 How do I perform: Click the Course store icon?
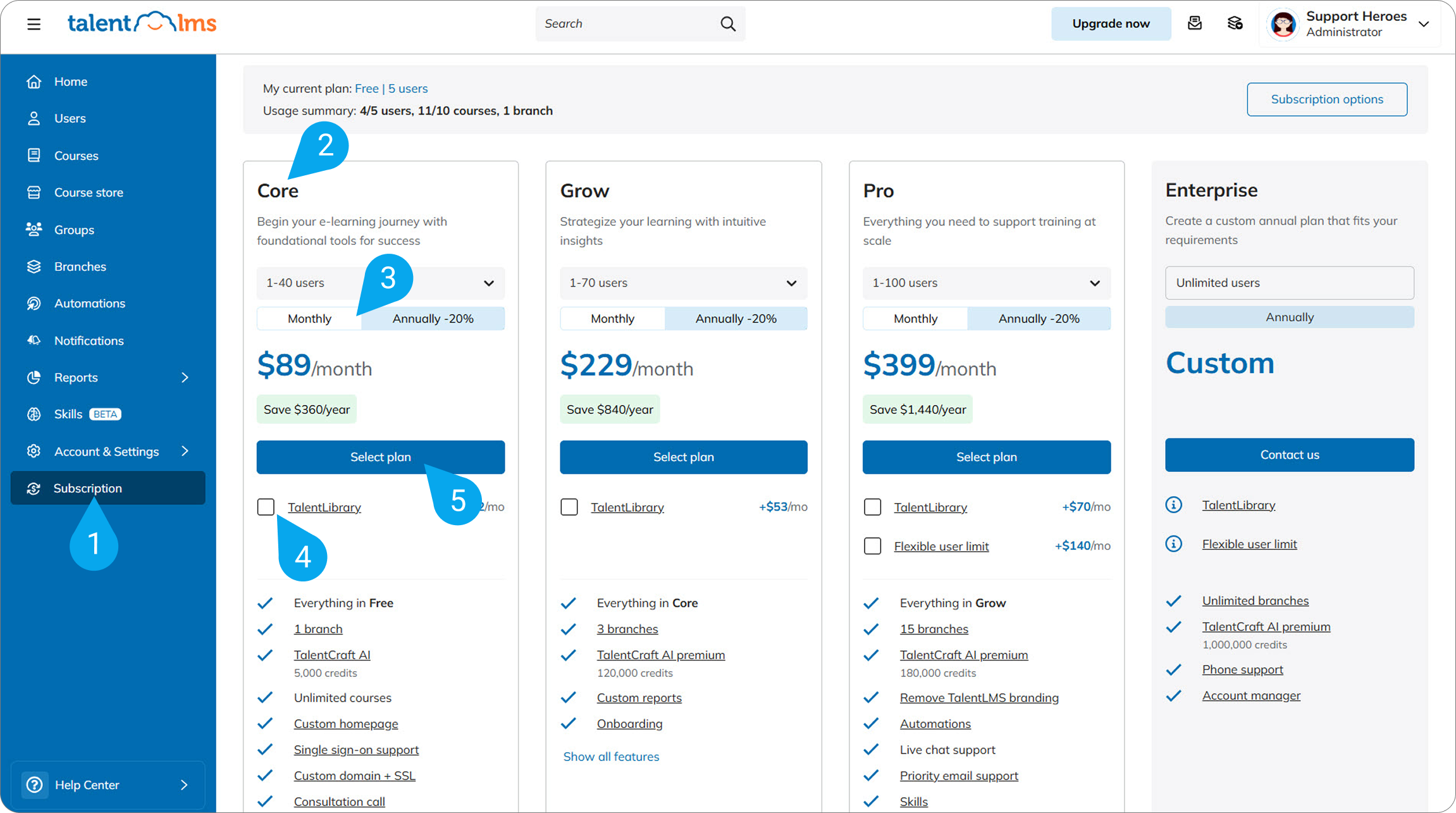point(34,192)
